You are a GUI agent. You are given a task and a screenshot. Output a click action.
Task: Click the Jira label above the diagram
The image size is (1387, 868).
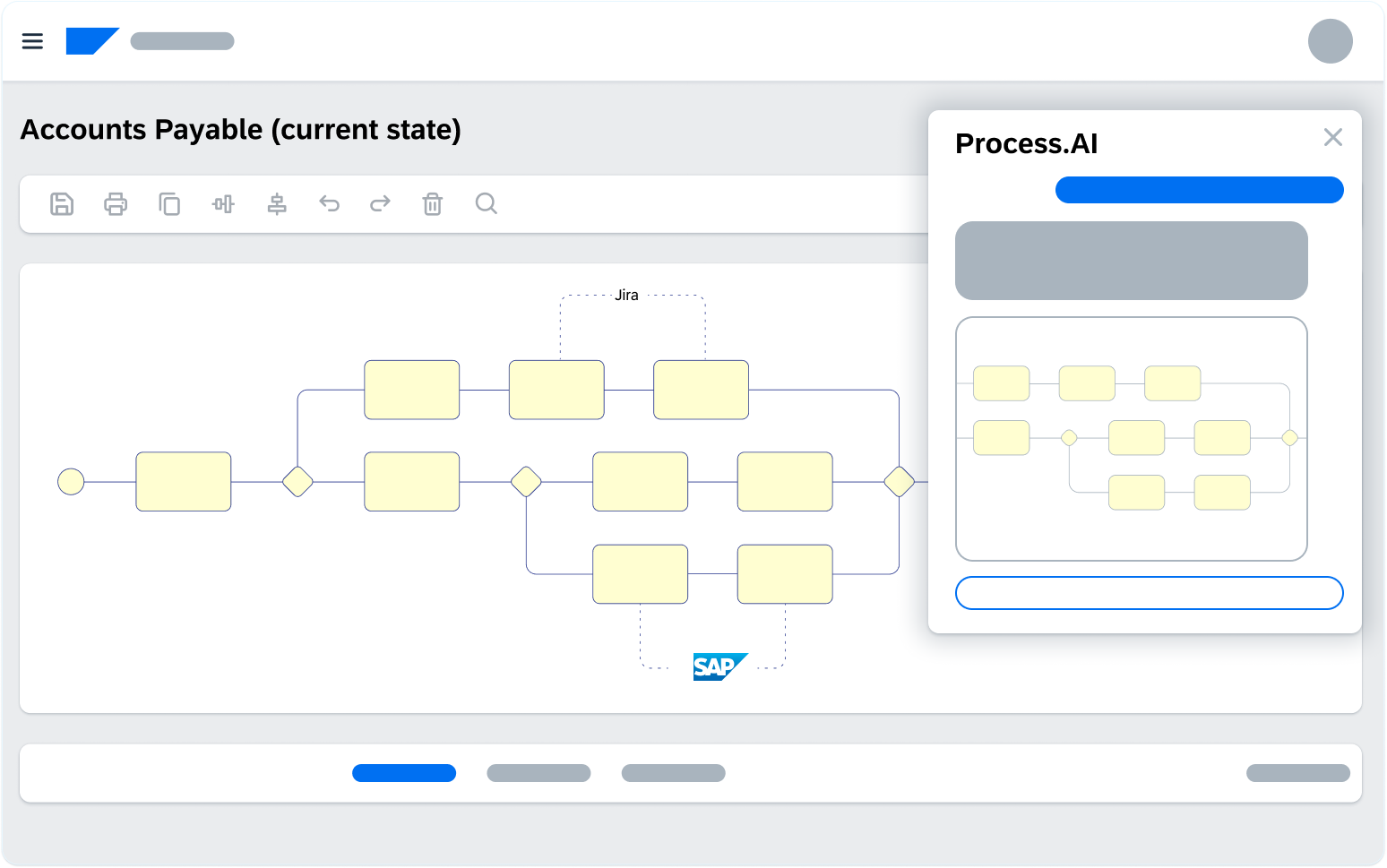point(626,296)
